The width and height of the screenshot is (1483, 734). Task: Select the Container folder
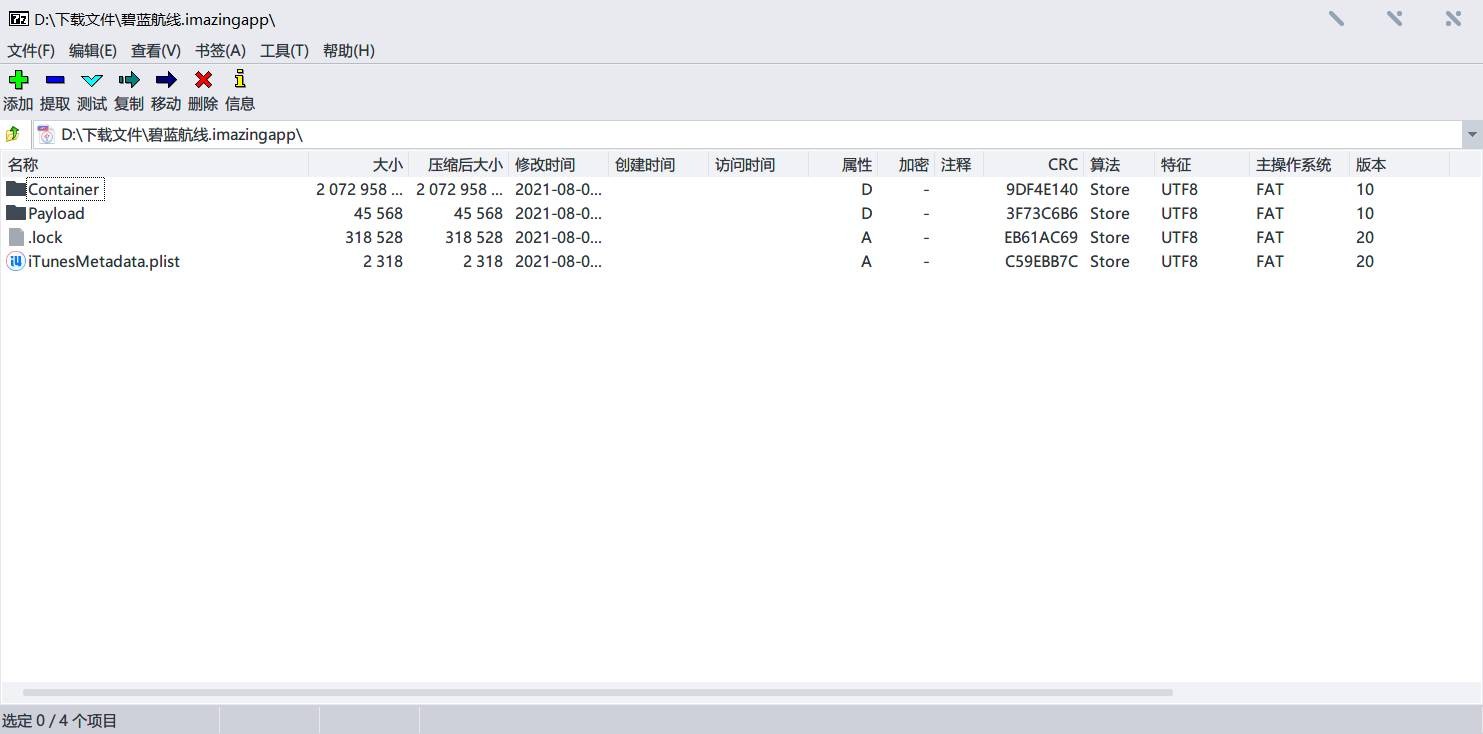tap(63, 190)
